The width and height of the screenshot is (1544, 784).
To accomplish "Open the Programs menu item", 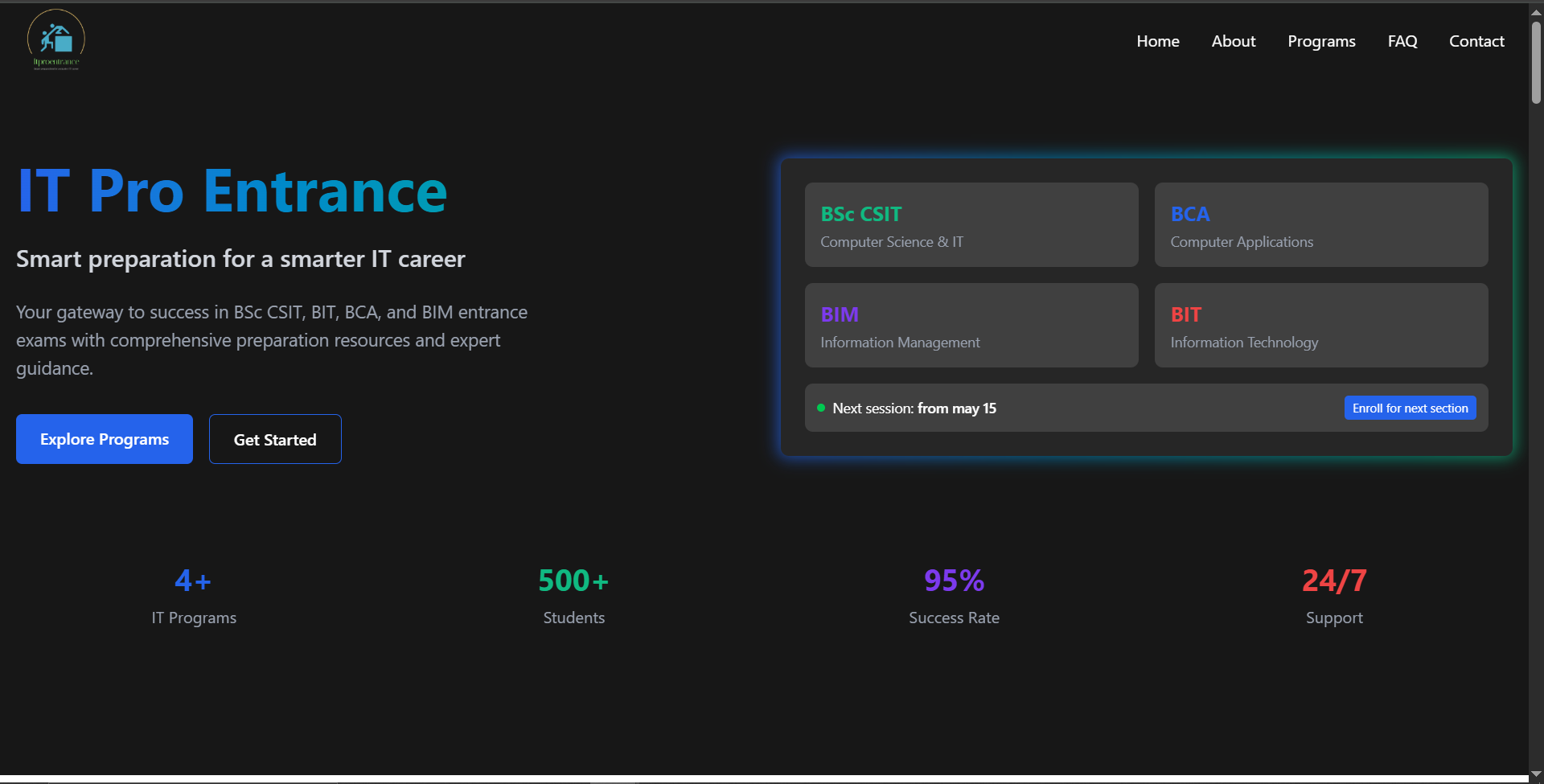I will pos(1321,41).
